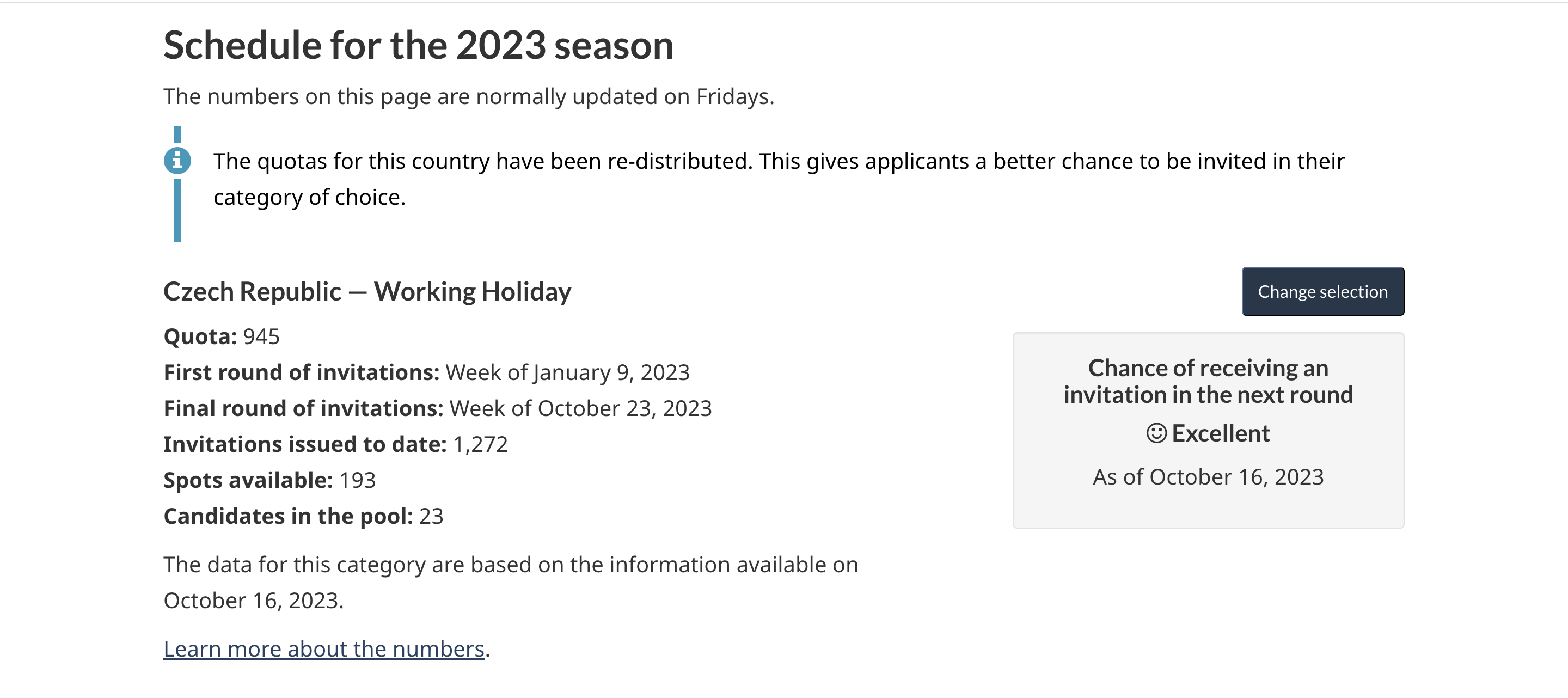Screen dimensions: 1568x698
Task: Click the Schedule for the 2023 season heading
Action: point(418,46)
